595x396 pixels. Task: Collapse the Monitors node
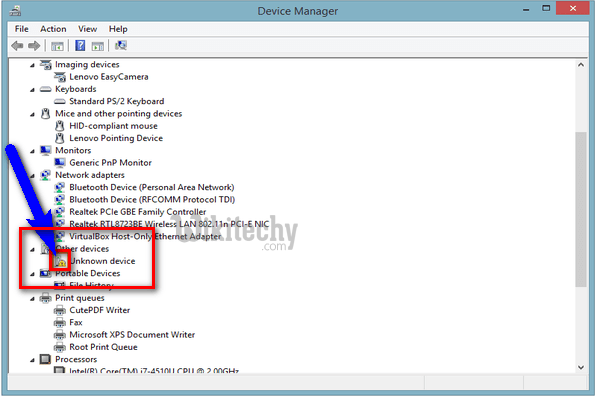click(32, 151)
